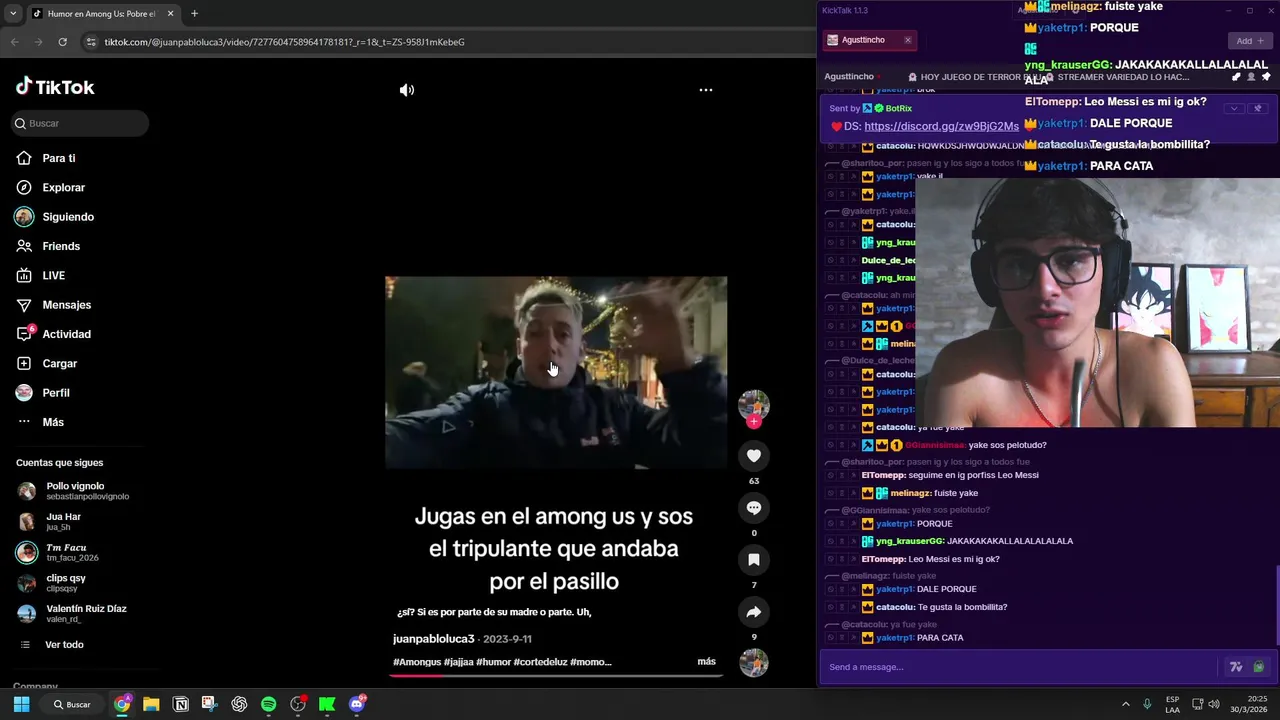Collapse the pinned BotRix message chevron

coord(1235,108)
